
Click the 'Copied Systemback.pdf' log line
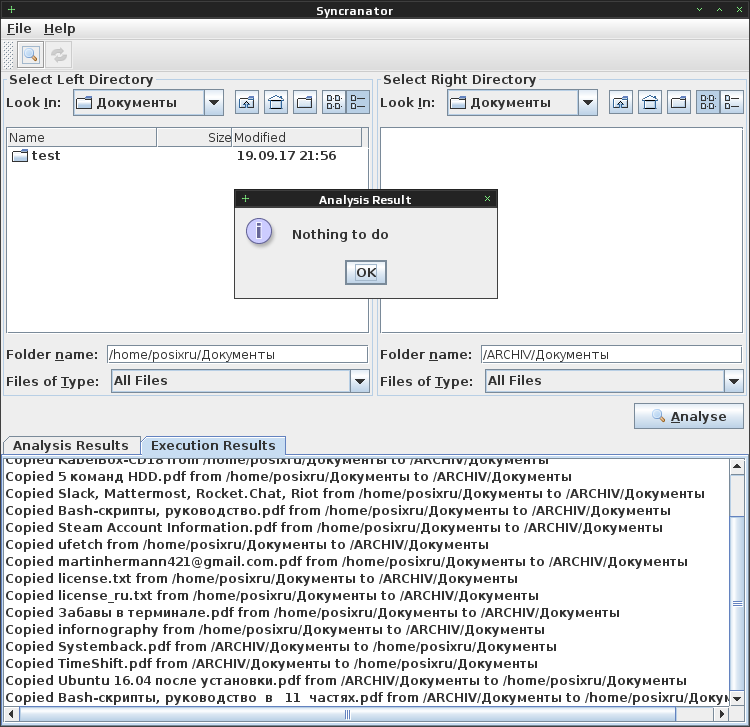281,647
